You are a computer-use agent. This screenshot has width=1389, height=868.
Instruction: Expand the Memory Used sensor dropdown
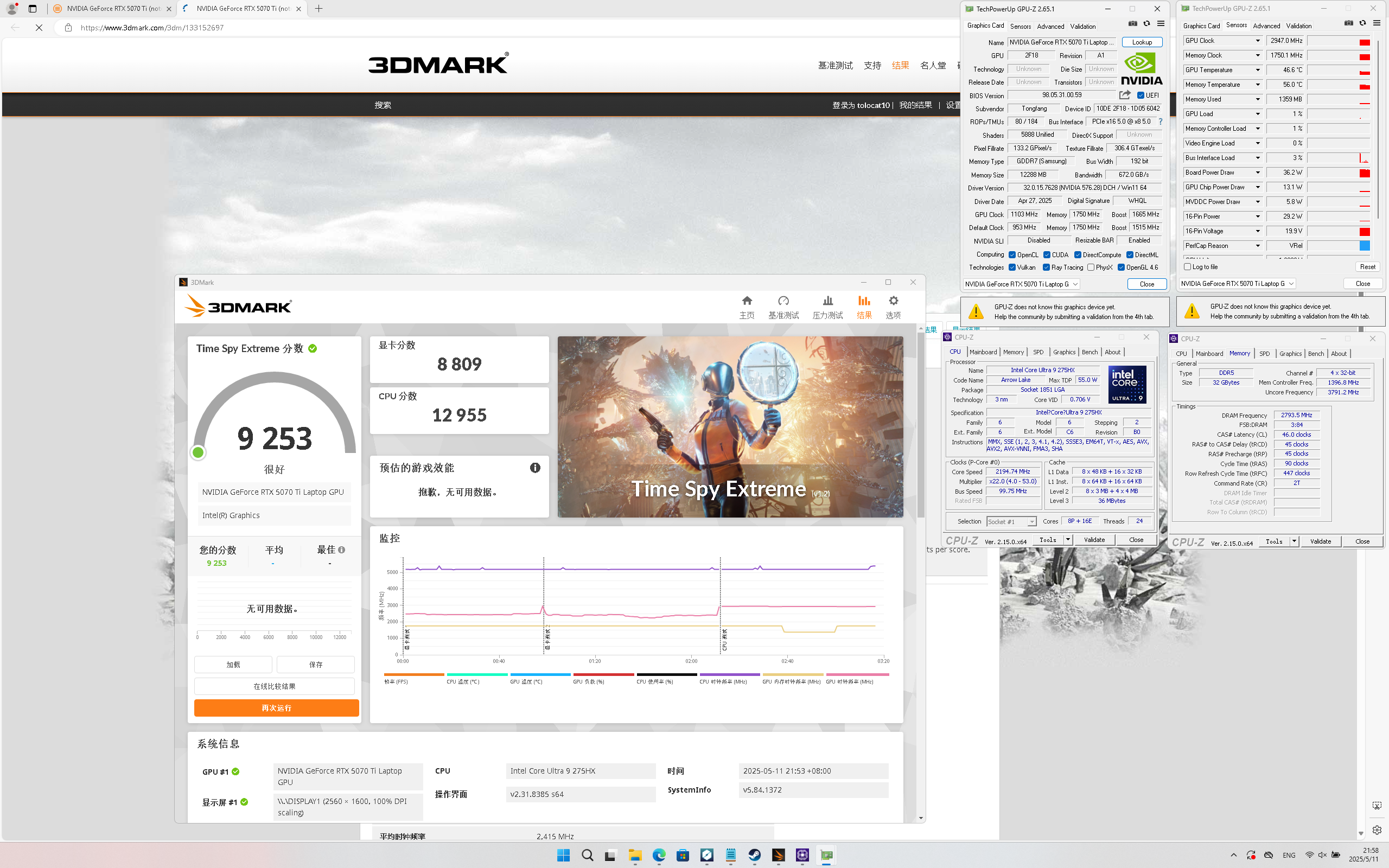[x=1258, y=99]
